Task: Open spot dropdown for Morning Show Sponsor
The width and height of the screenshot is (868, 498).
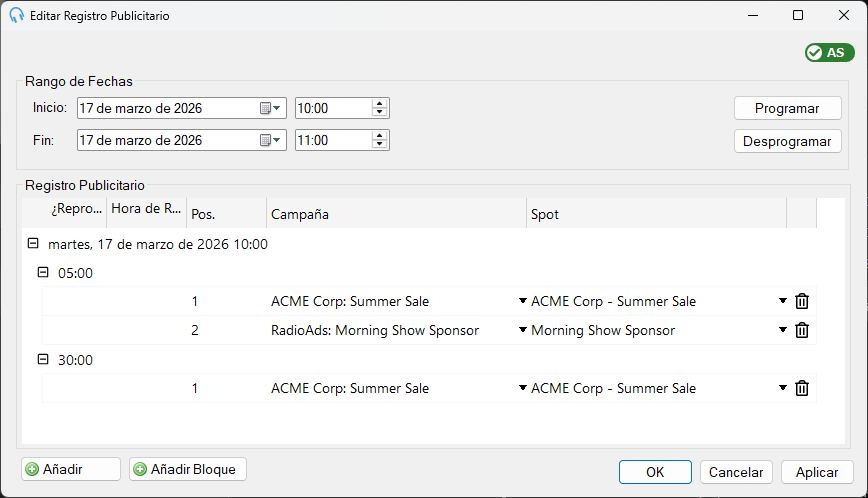Action: (782, 330)
